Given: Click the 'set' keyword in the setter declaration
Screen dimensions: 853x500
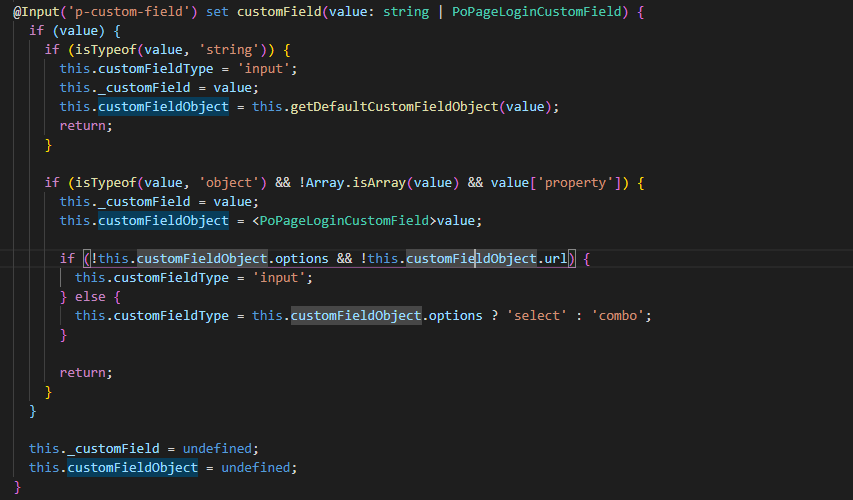Looking at the screenshot, I should pyautogui.click(x=217, y=11).
